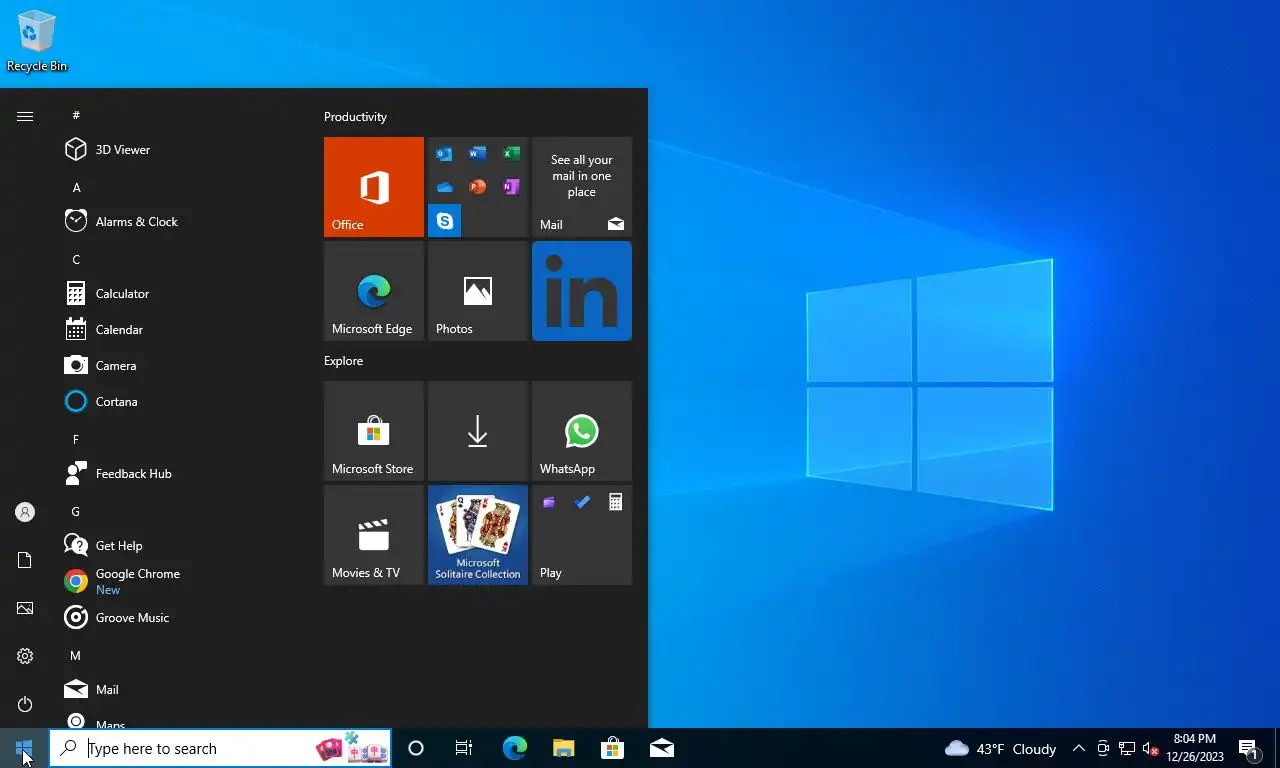Open the Microsoft Edge tile
The width and height of the screenshot is (1280, 768).
374,291
